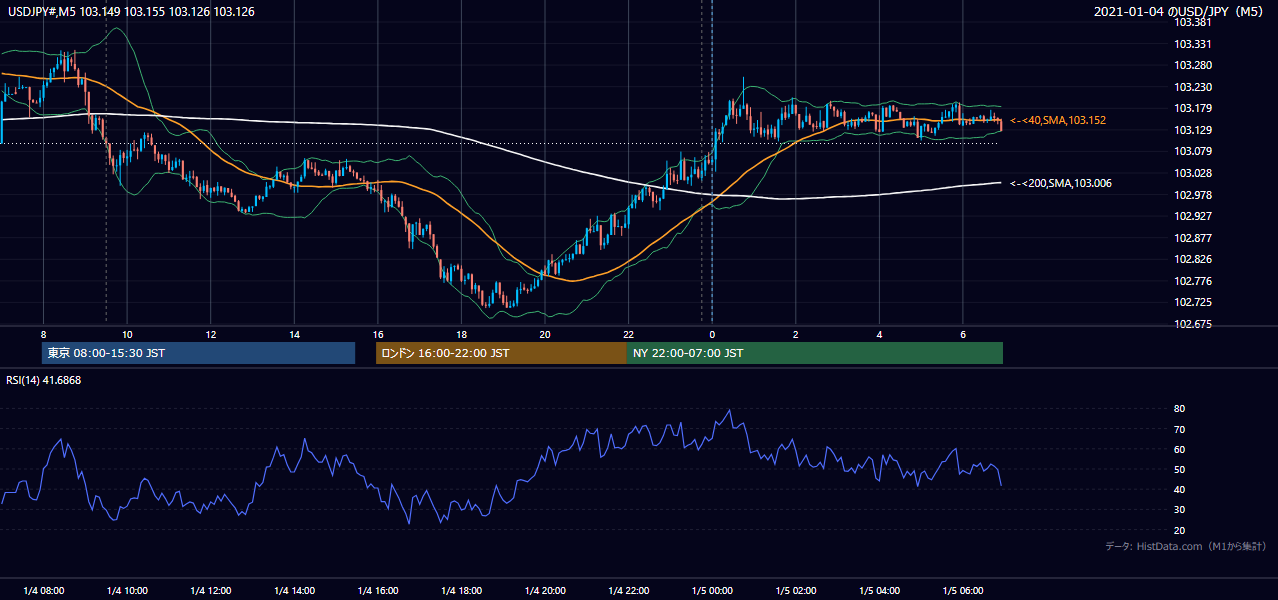The image size is (1278, 600).
Task: Click RSI scale value 80
Action: (1180, 409)
